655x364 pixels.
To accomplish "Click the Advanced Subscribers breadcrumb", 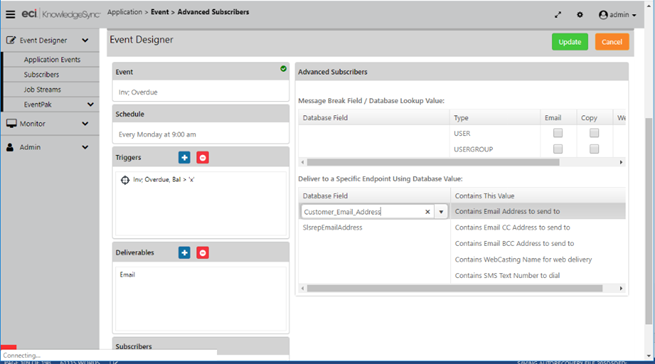I will (213, 12).
